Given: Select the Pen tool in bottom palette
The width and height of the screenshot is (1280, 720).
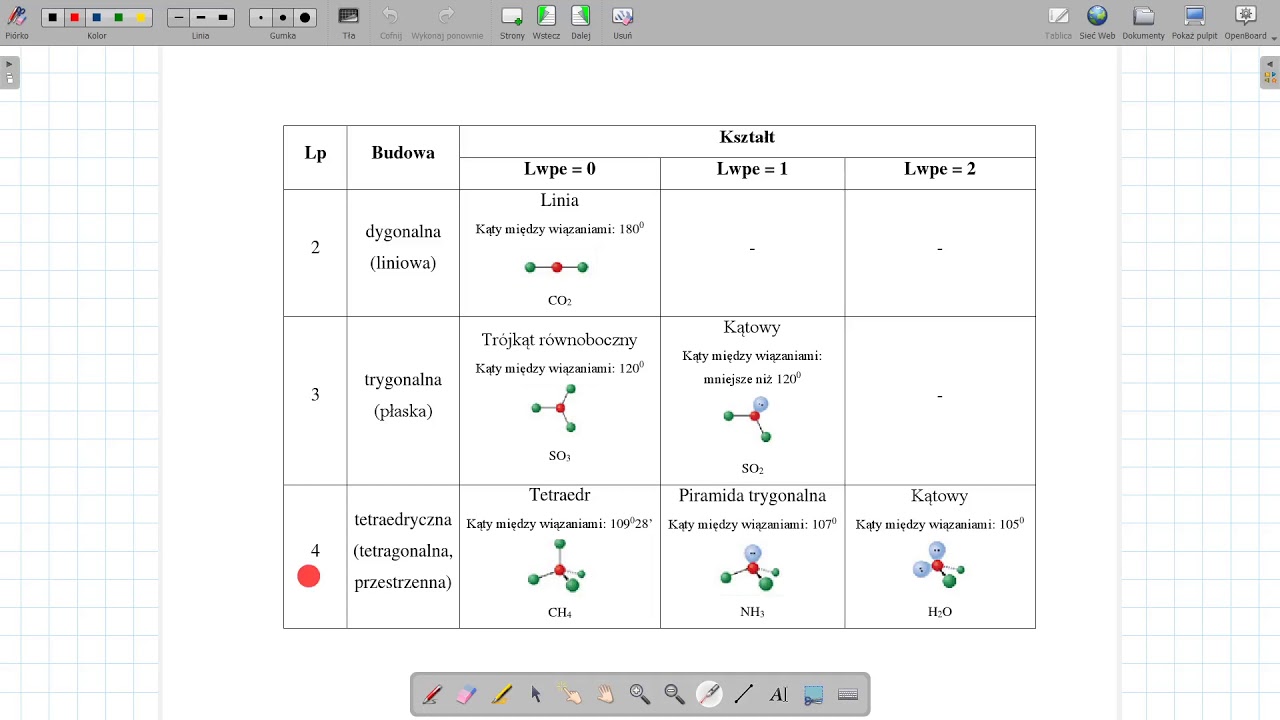Looking at the screenshot, I should click(x=432, y=694).
